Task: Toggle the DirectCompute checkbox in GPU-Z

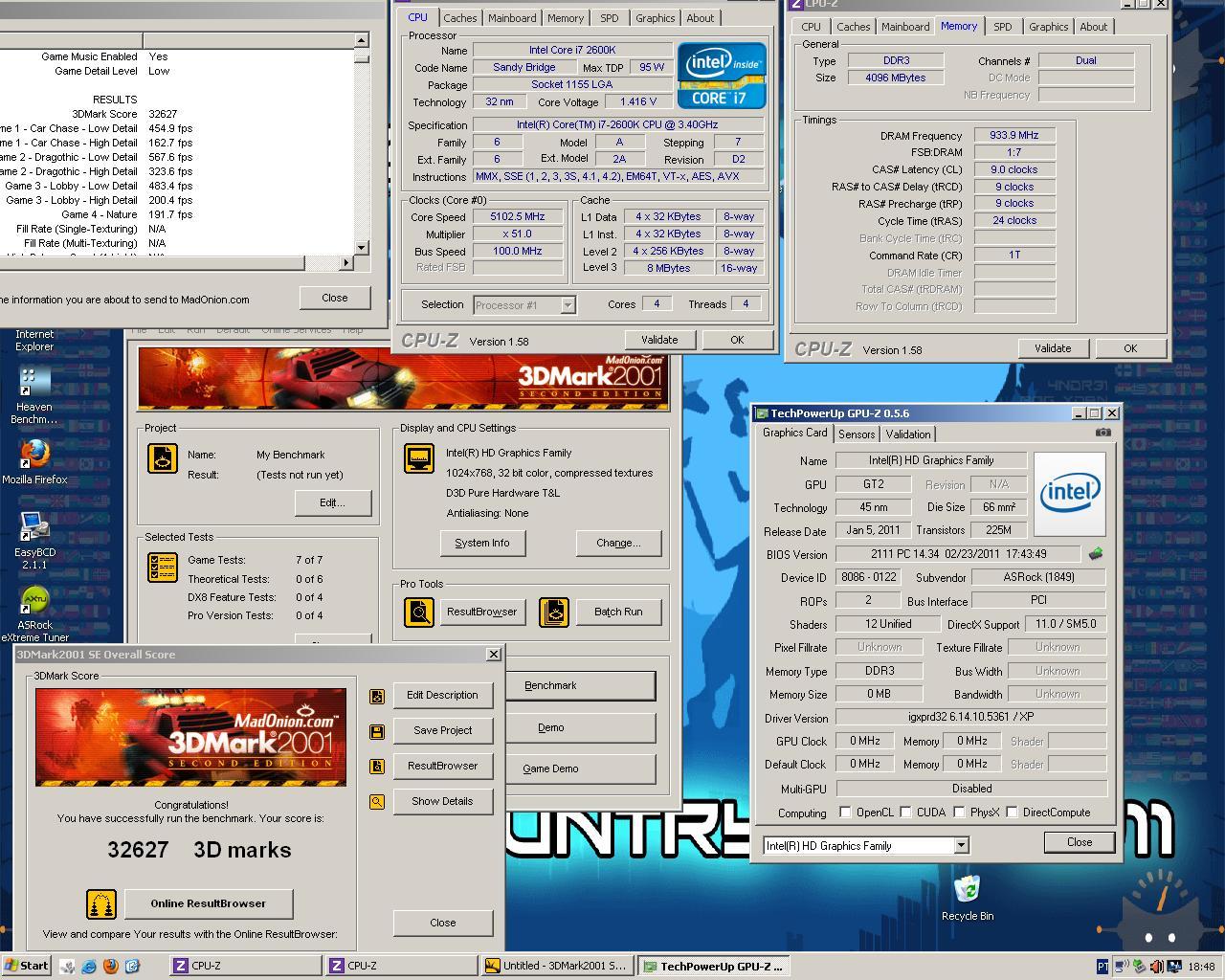Action: pos(1012,813)
